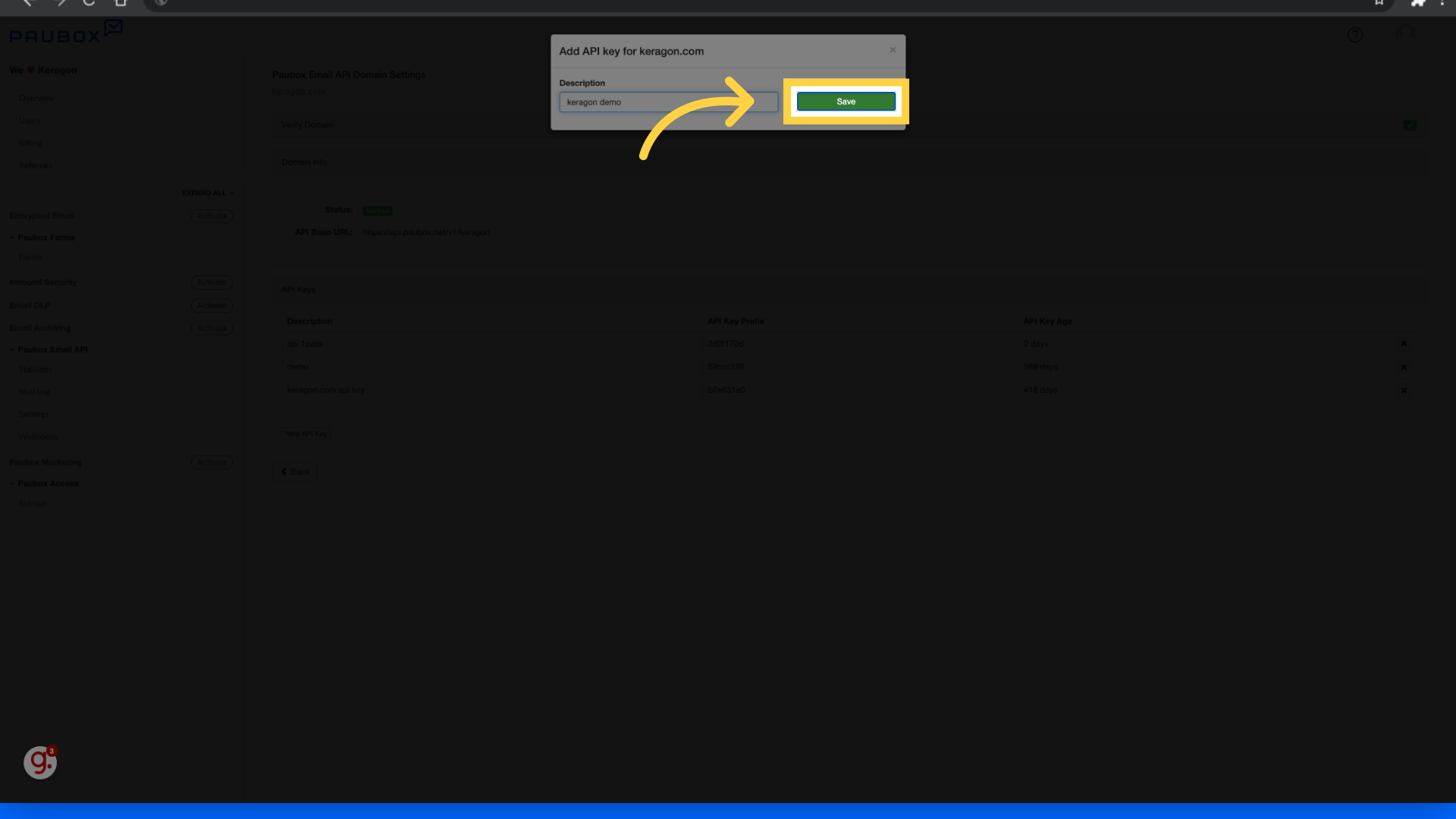
Task: Select key prefix 3d2f170d
Action: [726, 344]
